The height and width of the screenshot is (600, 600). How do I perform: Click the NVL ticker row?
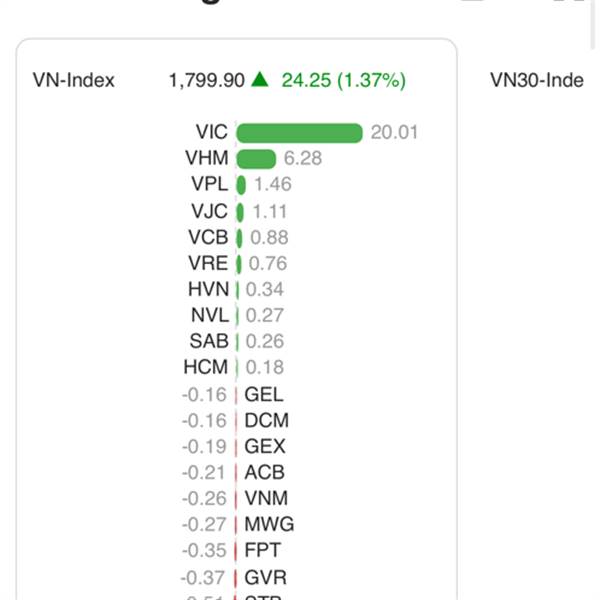pos(237,315)
